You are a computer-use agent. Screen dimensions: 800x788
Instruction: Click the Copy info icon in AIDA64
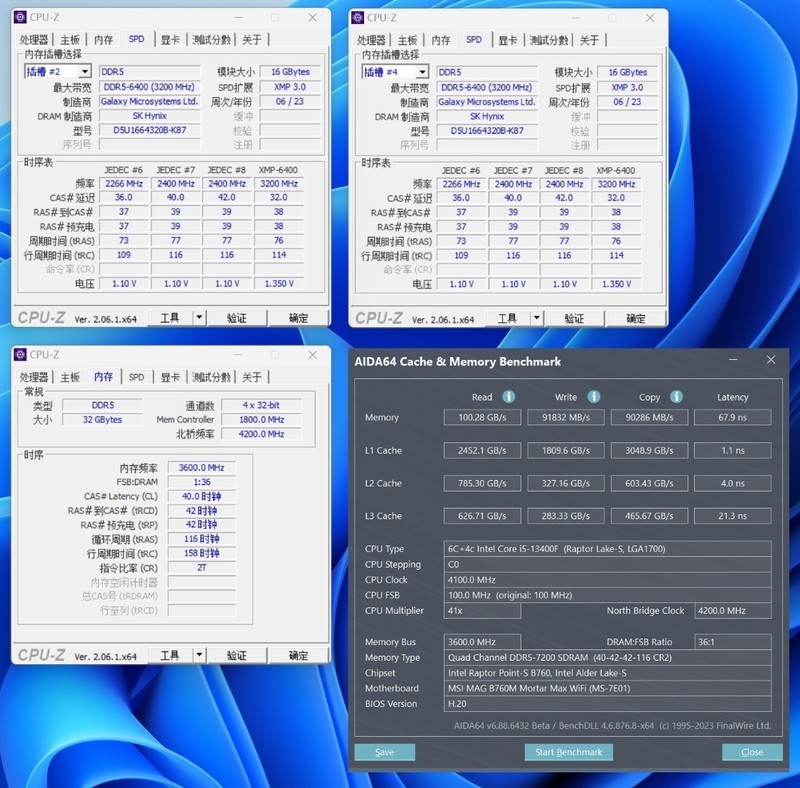point(676,397)
